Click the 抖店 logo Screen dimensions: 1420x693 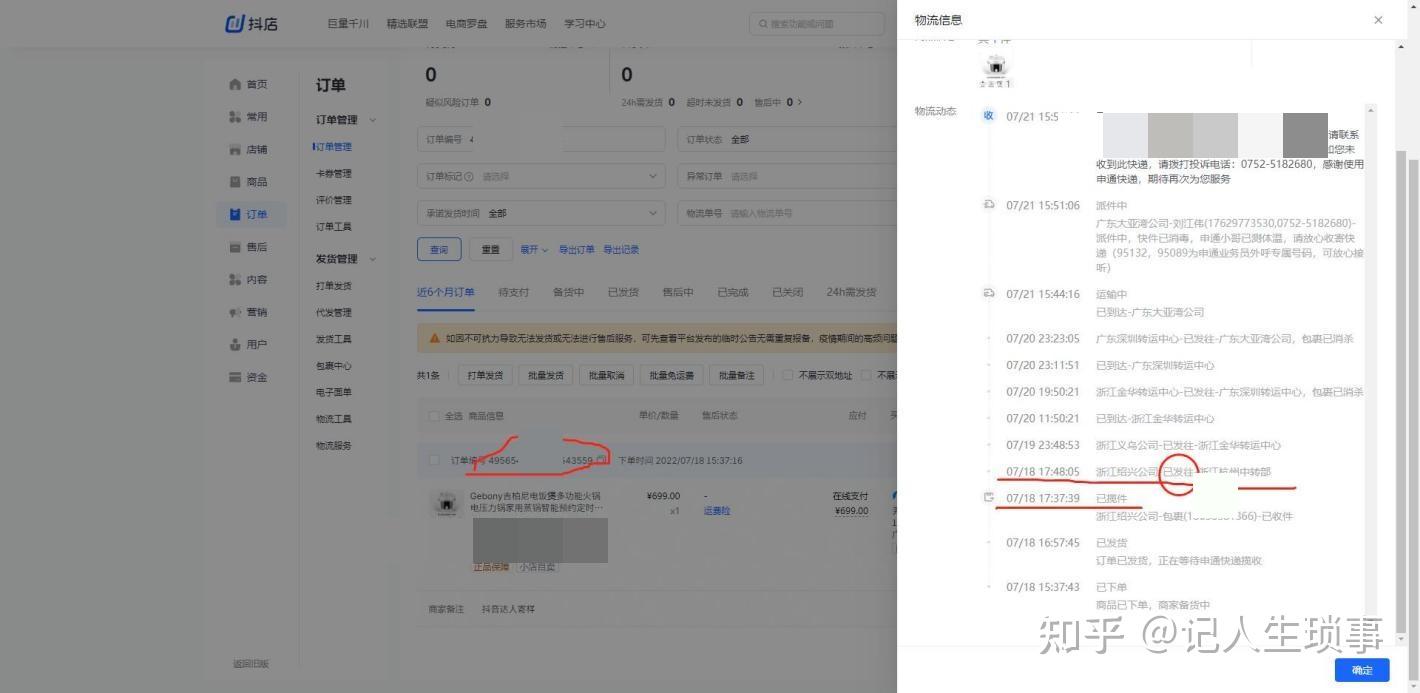tap(252, 23)
